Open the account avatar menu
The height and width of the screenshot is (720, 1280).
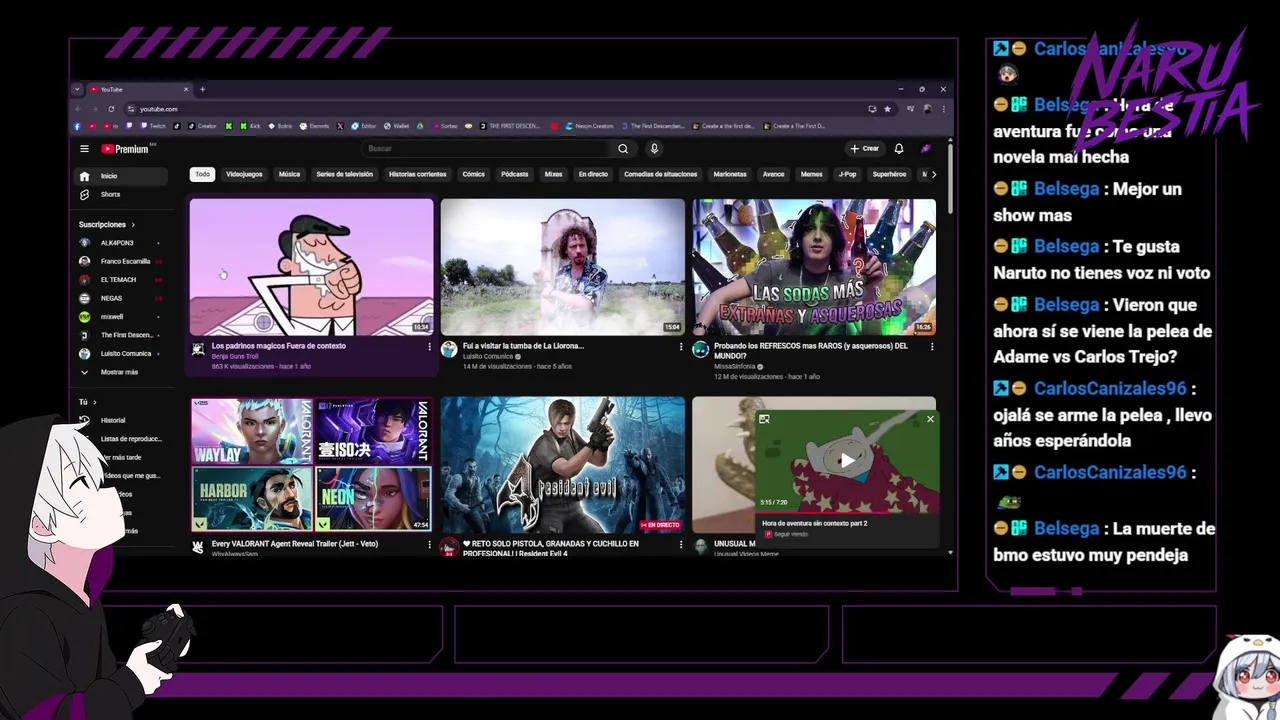pyautogui.click(x=926, y=149)
